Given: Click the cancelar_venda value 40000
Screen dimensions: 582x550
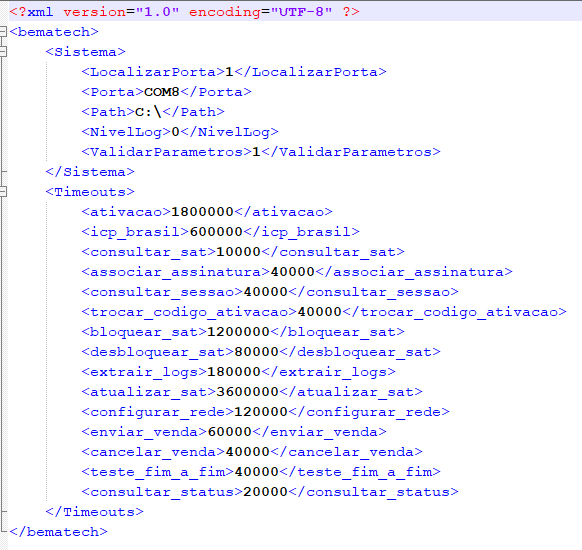Looking at the screenshot, I should [x=248, y=452].
